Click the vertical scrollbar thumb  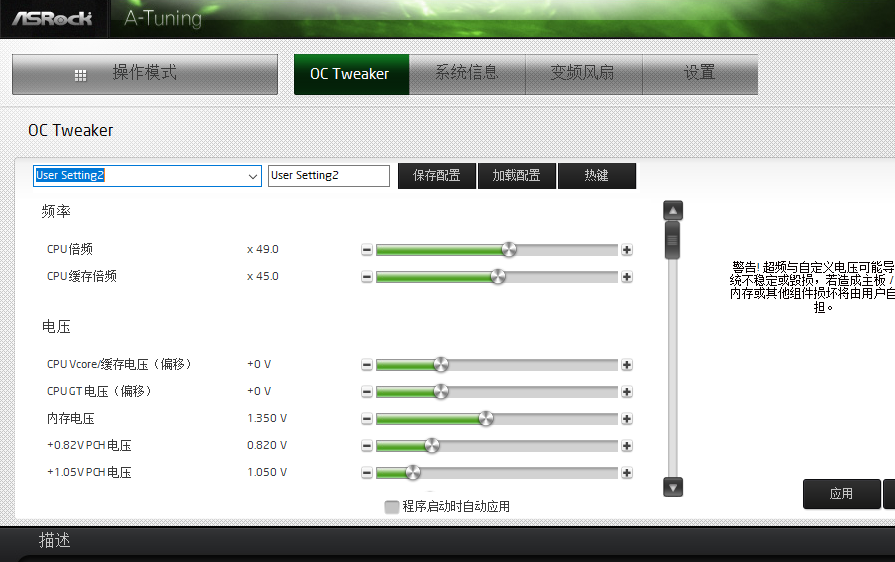click(673, 240)
